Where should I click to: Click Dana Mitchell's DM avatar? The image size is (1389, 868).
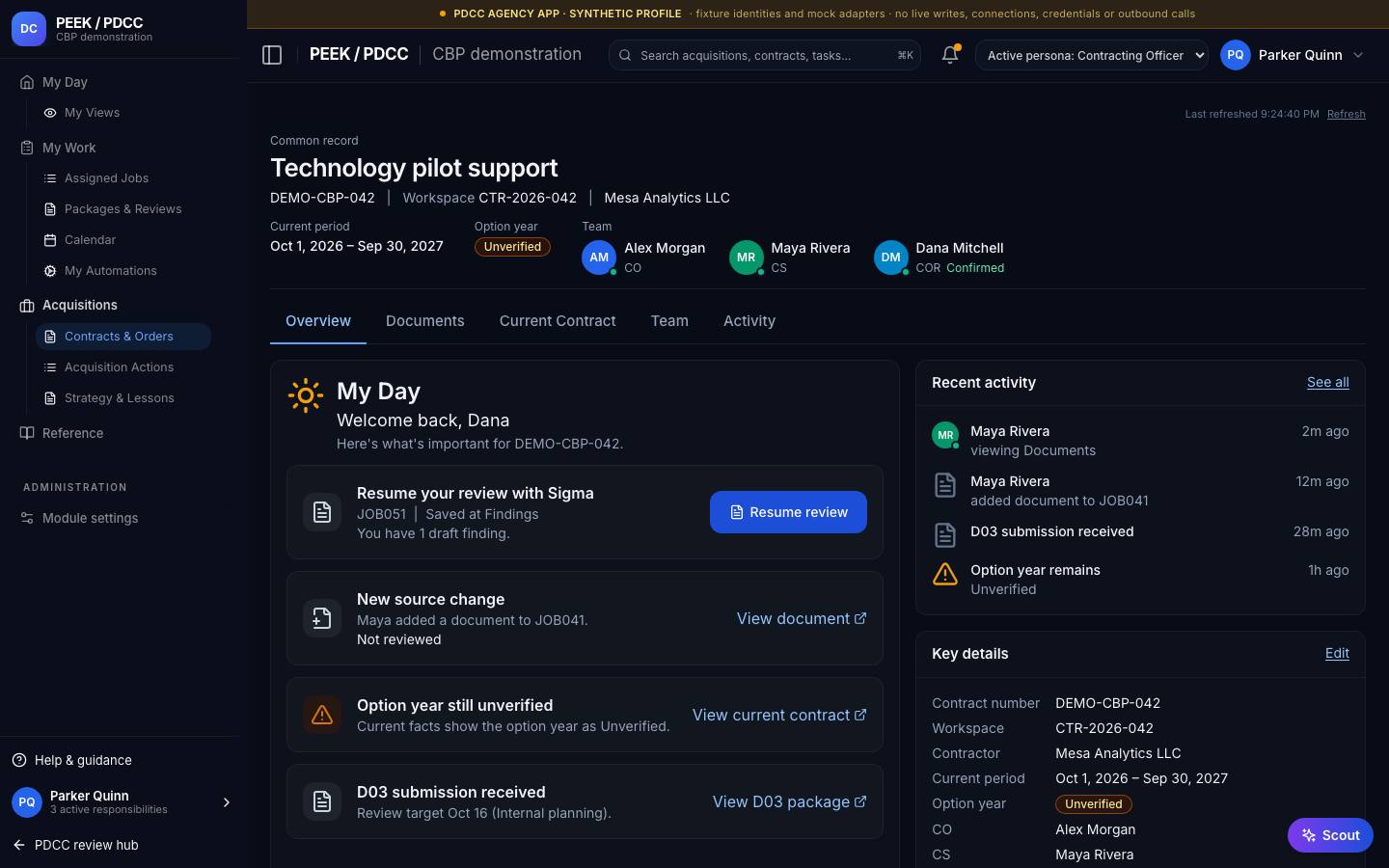[890, 258]
